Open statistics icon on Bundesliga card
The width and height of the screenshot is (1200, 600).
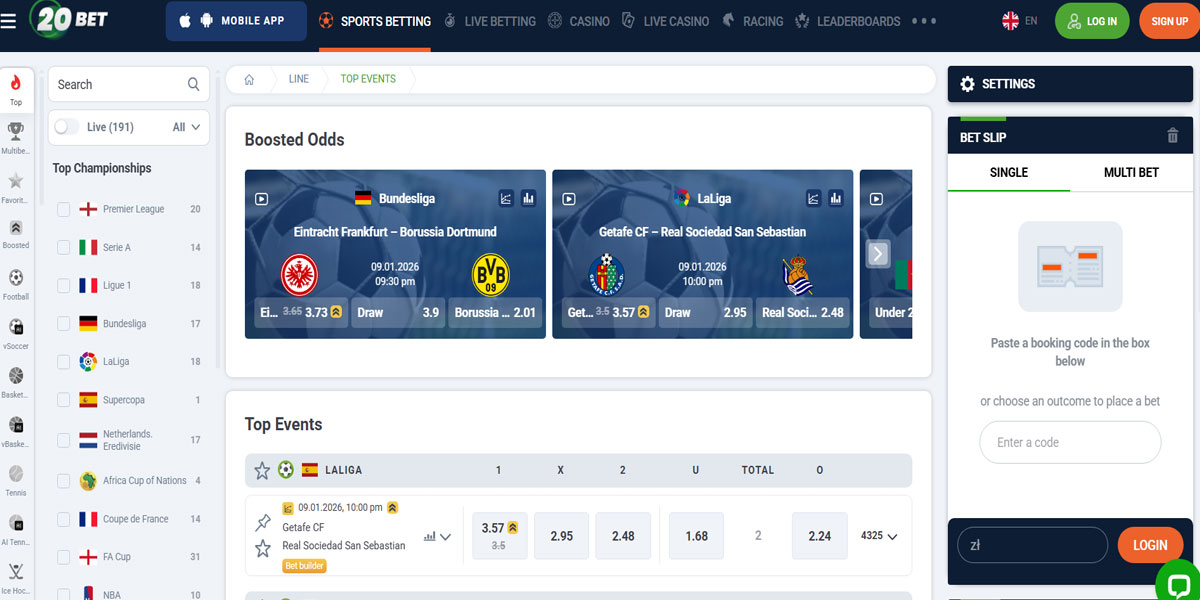[528, 199]
